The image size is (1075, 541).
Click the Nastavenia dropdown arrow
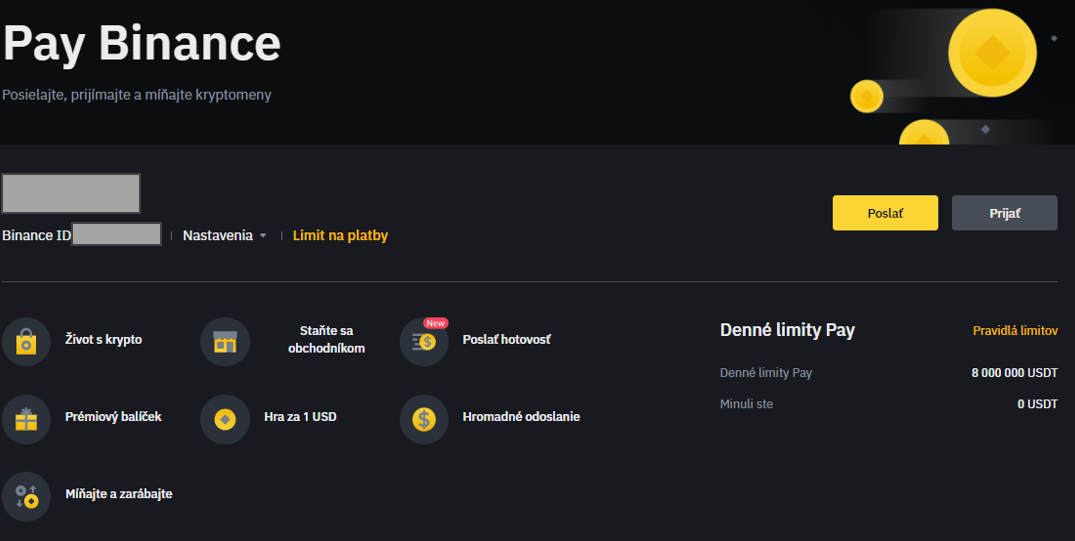(263, 236)
